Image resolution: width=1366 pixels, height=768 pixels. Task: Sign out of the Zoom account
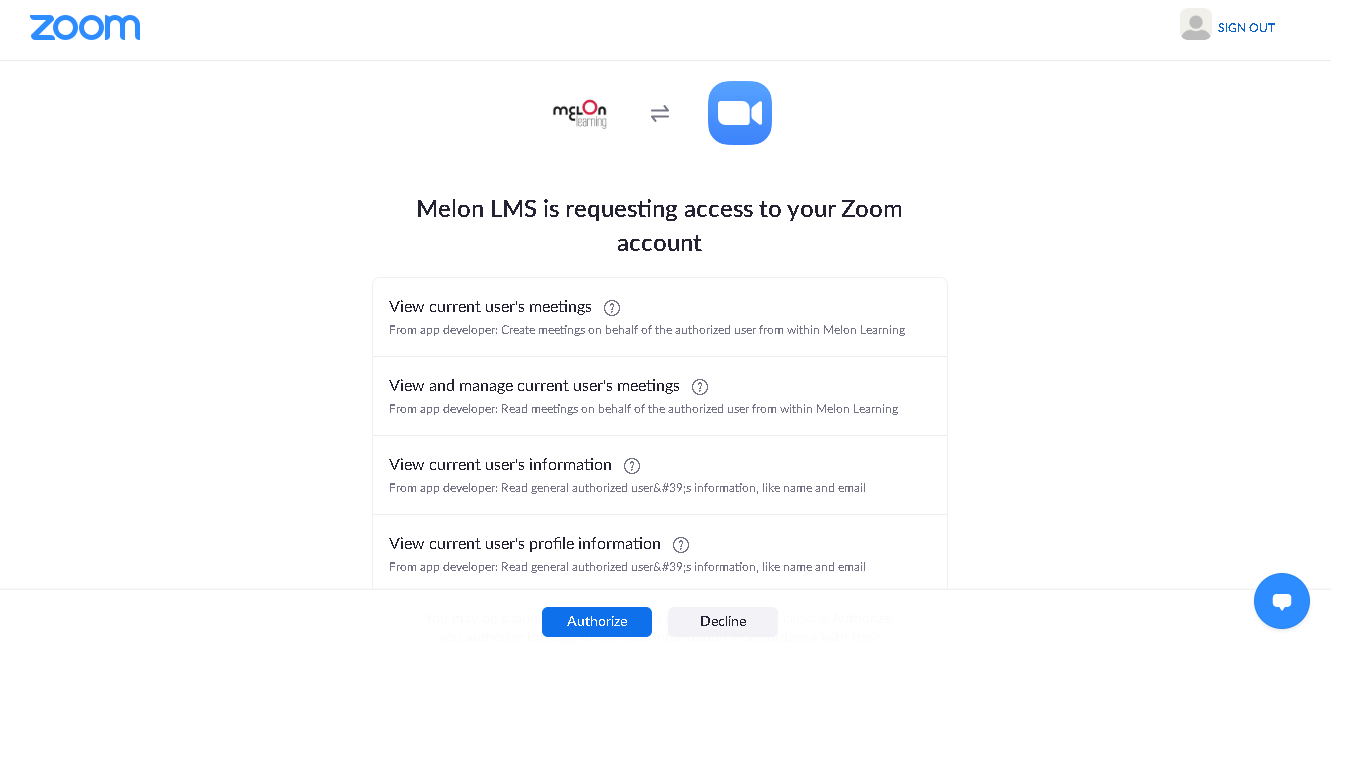(1246, 28)
